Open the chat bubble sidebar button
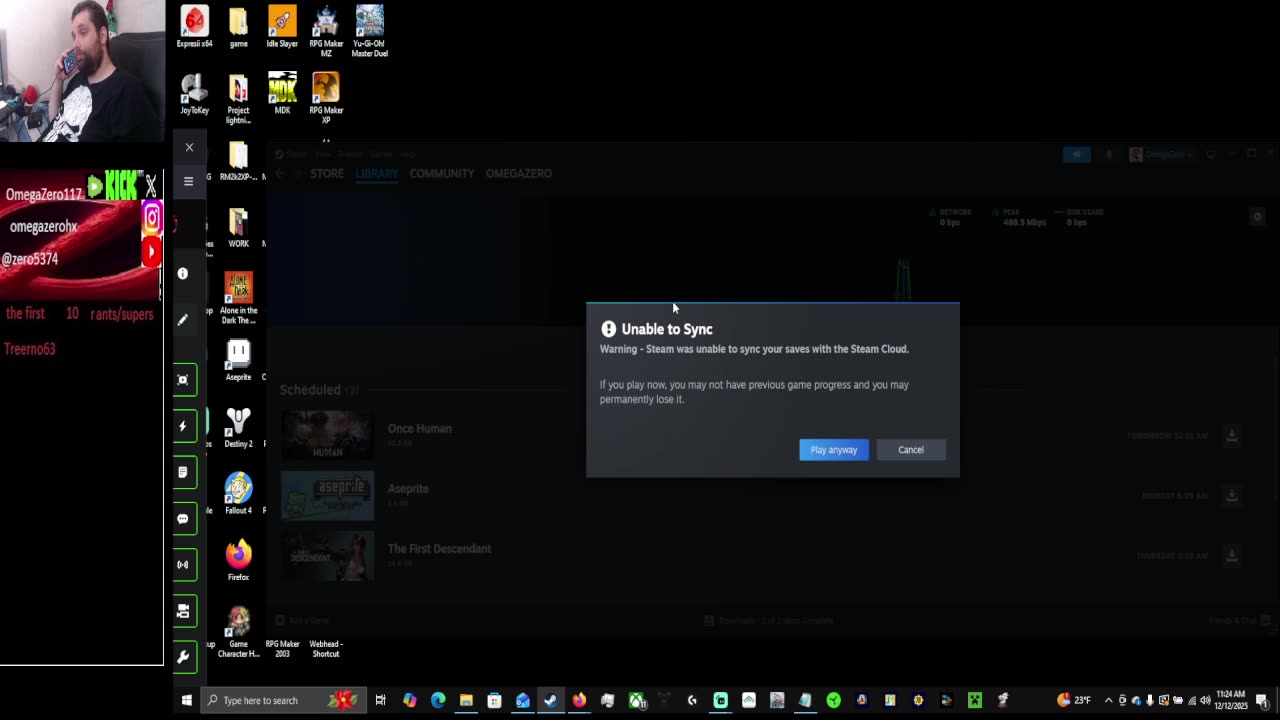1280x720 pixels. (x=183, y=519)
